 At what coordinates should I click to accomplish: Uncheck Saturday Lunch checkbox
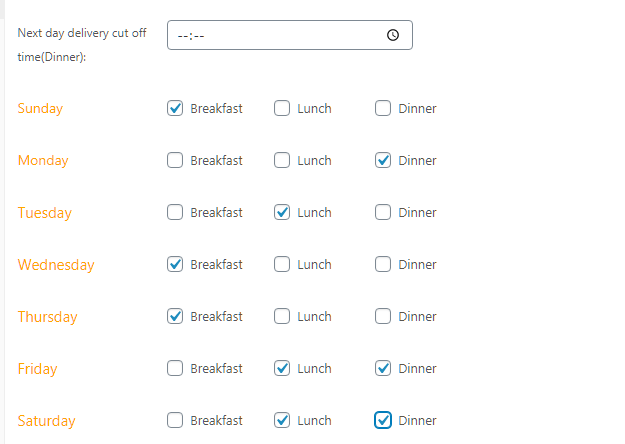(282, 420)
